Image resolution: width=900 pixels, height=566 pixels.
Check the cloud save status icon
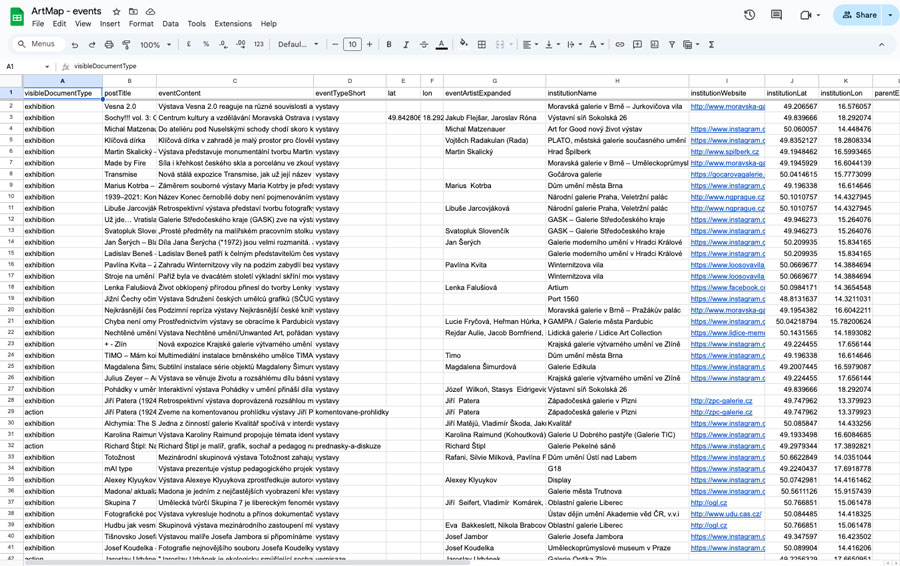point(150,11)
